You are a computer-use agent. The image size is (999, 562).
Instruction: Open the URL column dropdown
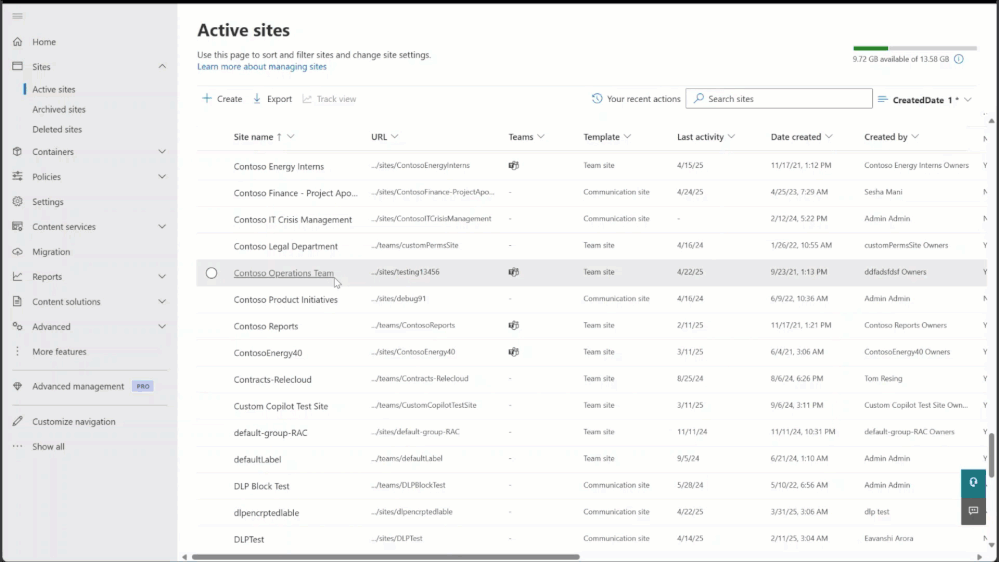click(395, 136)
